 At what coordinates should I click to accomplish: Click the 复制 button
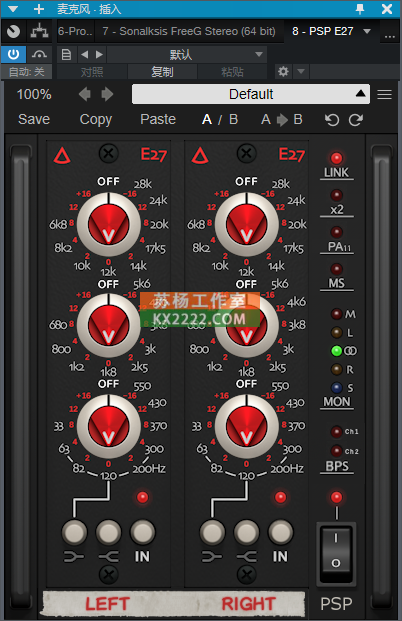click(x=162, y=72)
